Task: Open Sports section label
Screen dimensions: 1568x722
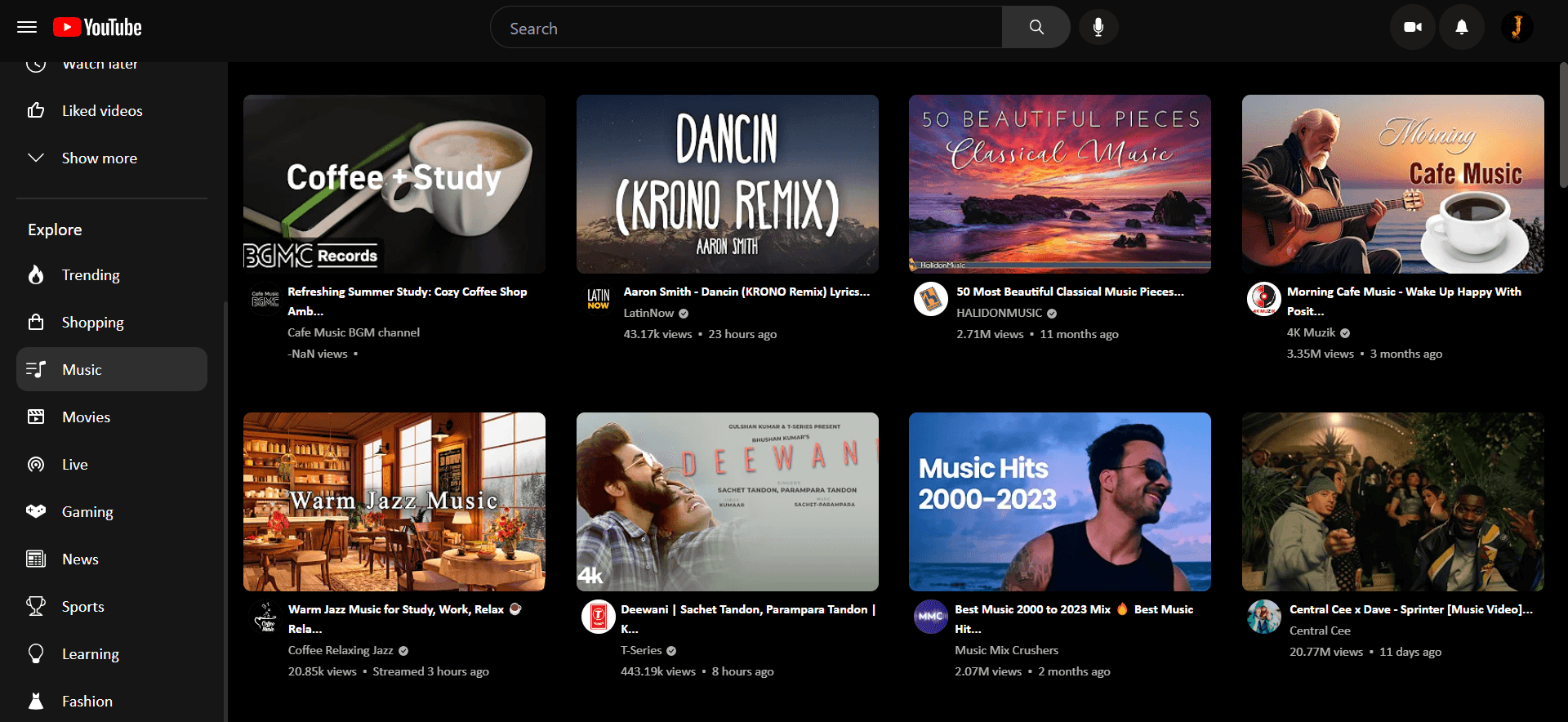Action: [82, 606]
